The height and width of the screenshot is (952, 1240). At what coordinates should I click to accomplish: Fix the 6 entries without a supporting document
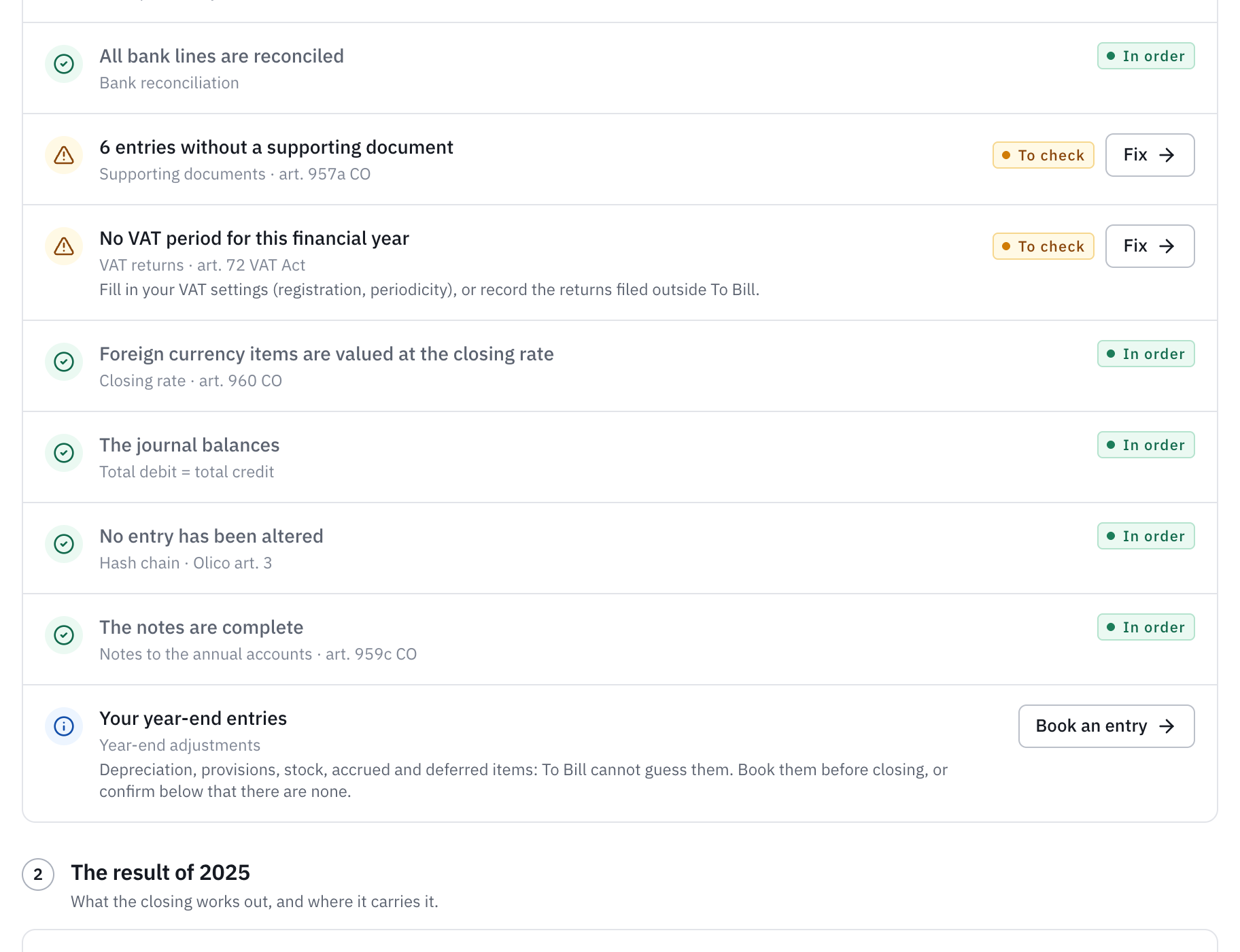point(1150,155)
